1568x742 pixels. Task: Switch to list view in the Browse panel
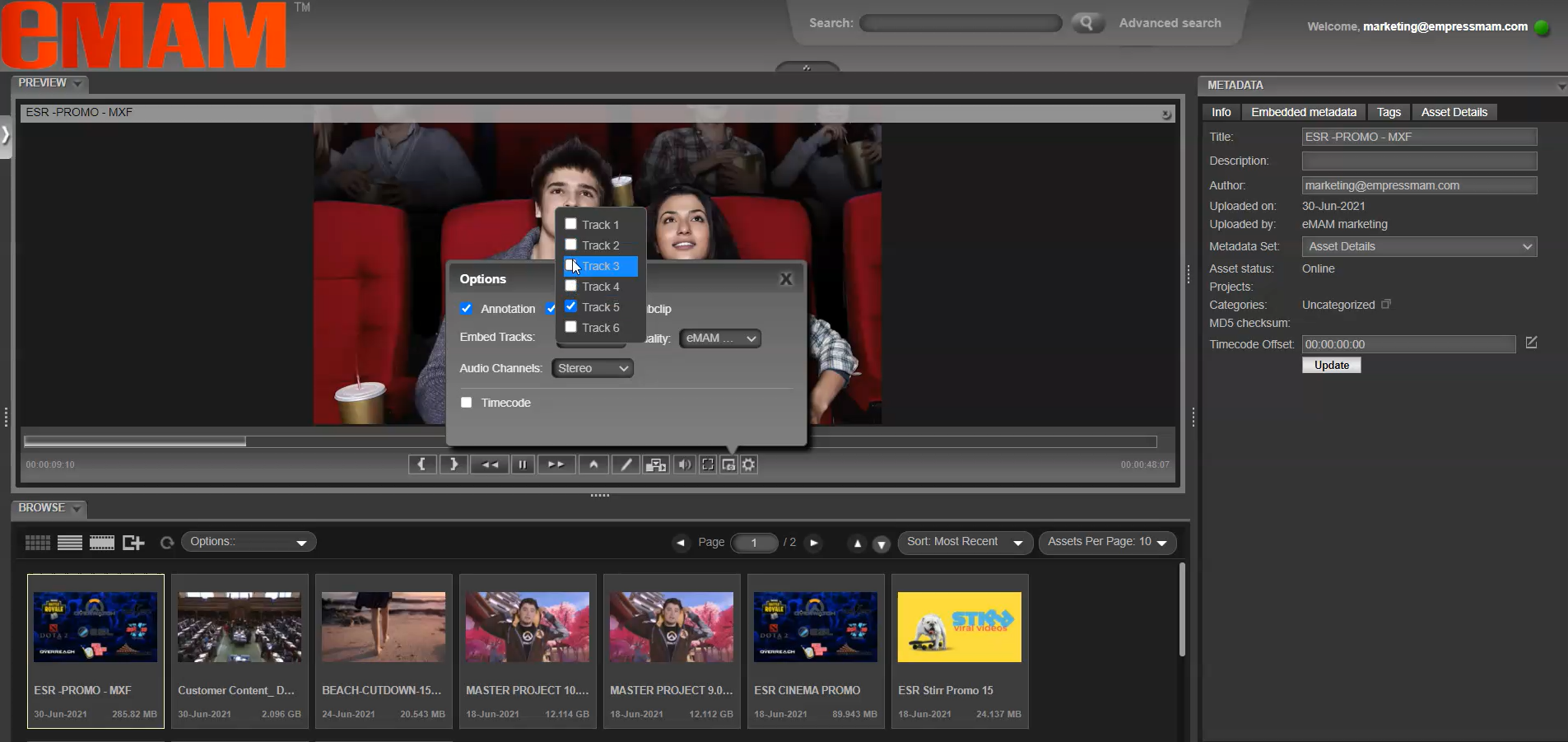tap(69, 542)
